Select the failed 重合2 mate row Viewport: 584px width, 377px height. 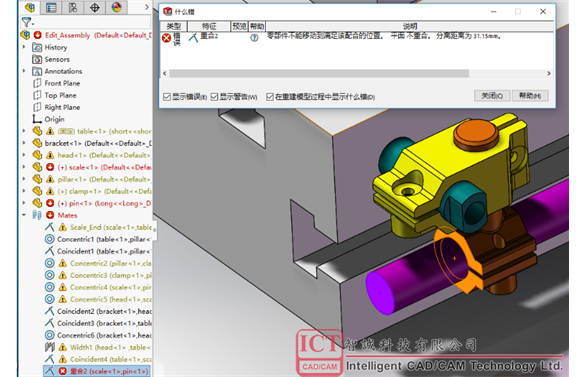[97, 371]
